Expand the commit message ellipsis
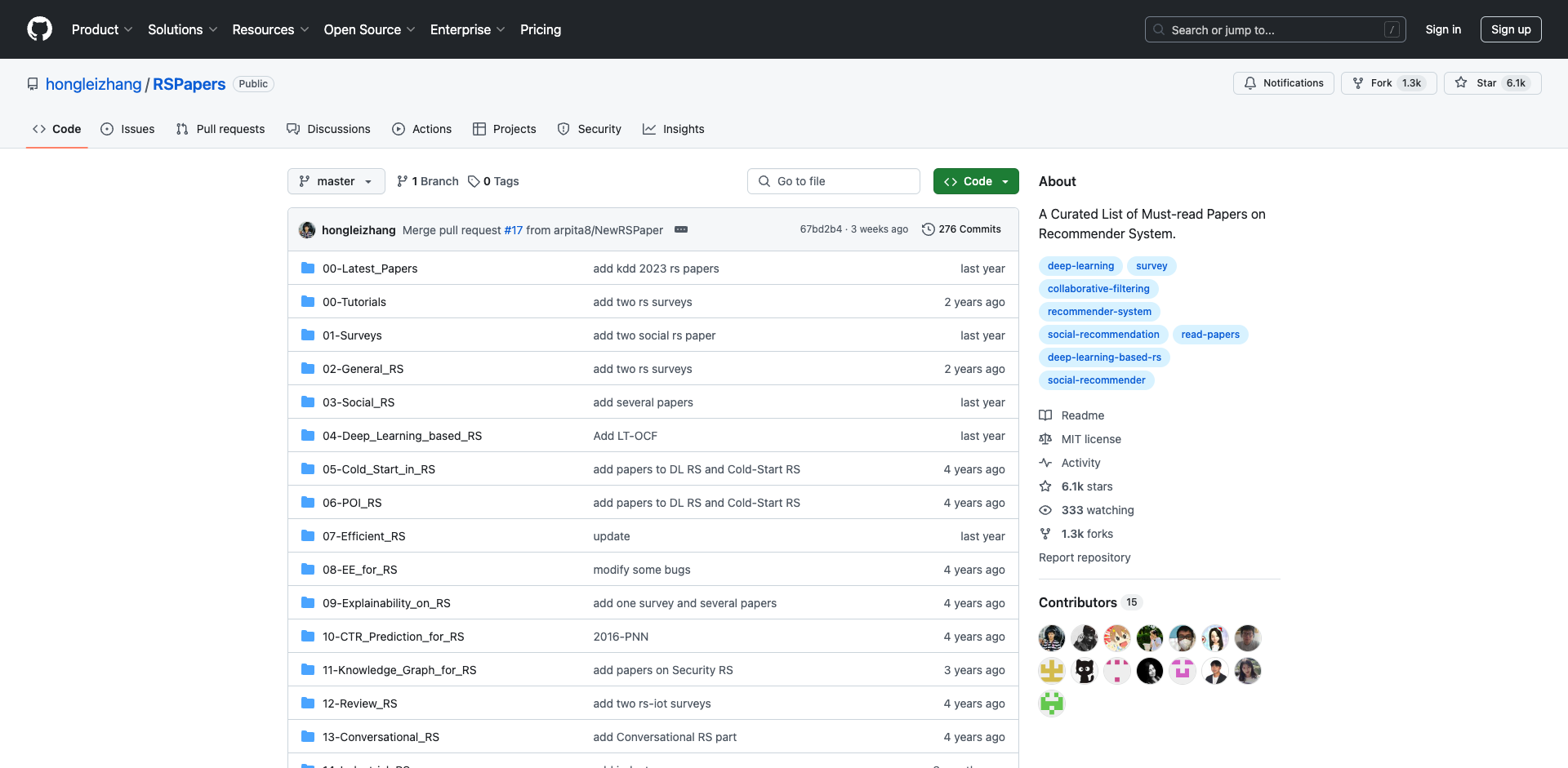Screen dimensions: 1568x768 (x=681, y=229)
